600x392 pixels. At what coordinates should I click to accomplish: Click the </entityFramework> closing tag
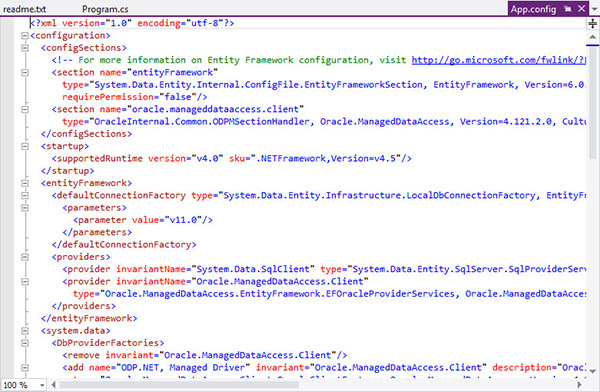(x=89, y=318)
